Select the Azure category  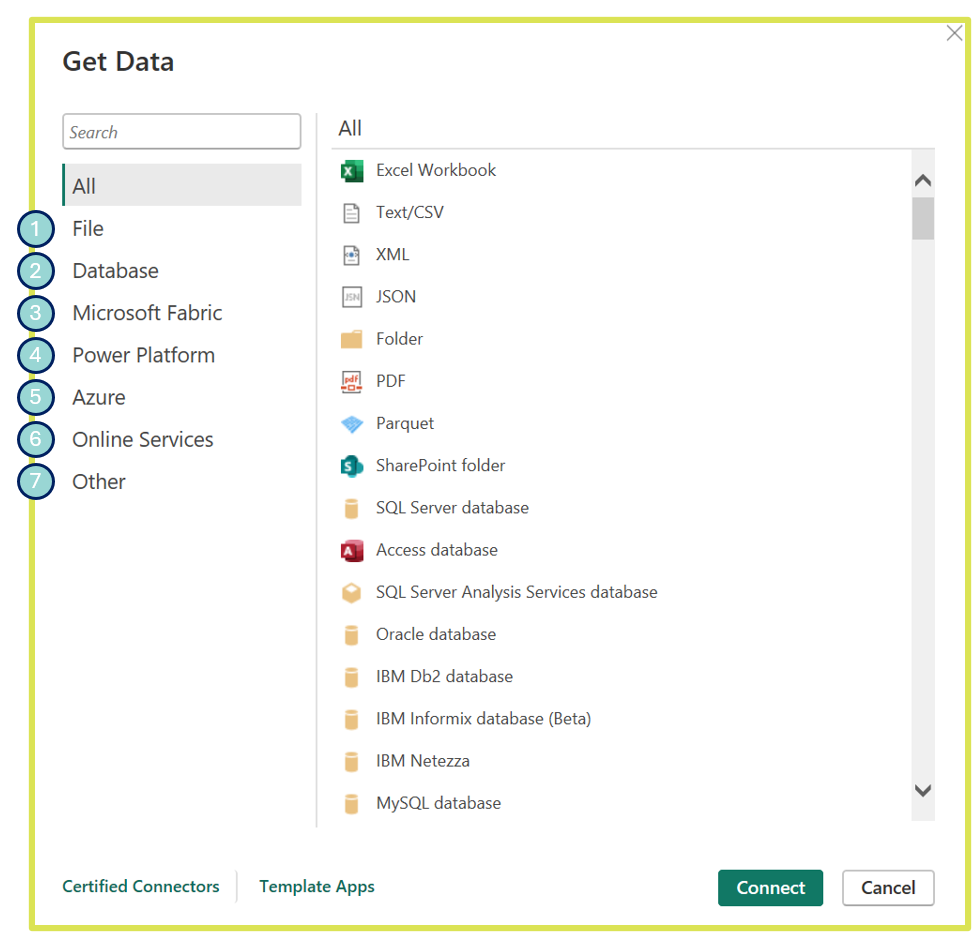click(x=98, y=398)
